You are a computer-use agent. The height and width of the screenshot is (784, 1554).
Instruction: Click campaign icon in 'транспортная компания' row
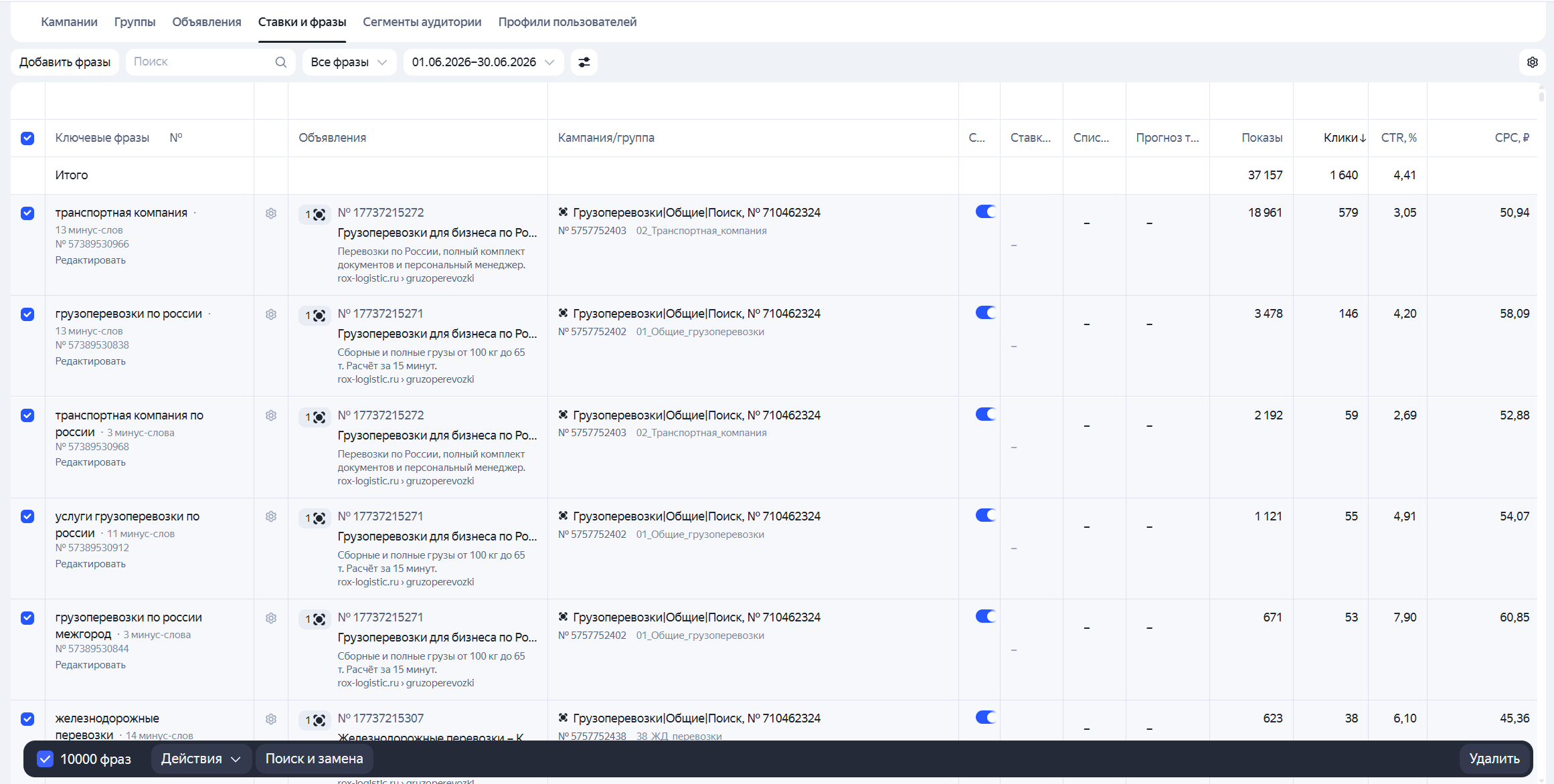[564, 212]
